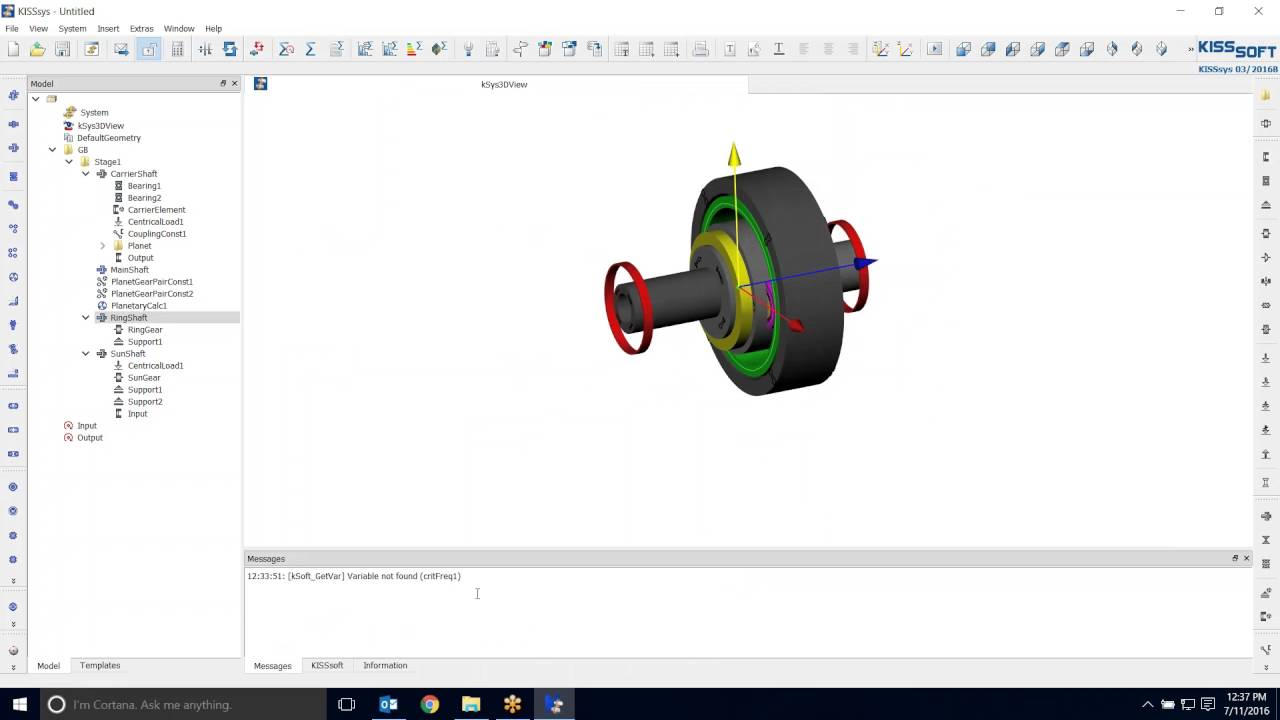Select PlanetaryCalc1 in the tree
Viewport: 1280px width, 720px height.
(x=139, y=306)
